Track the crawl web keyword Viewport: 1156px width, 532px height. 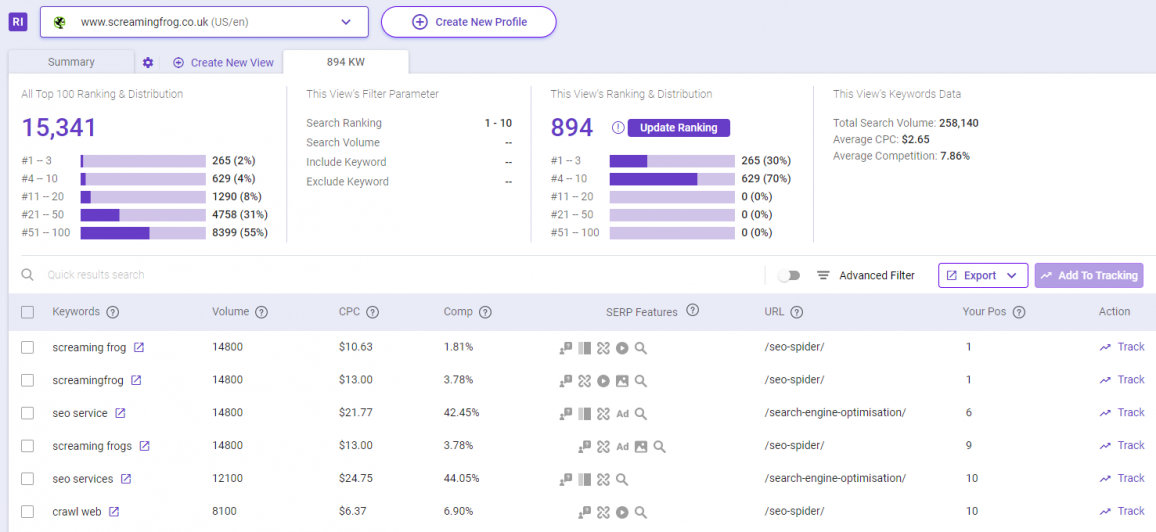coord(1122,511)
